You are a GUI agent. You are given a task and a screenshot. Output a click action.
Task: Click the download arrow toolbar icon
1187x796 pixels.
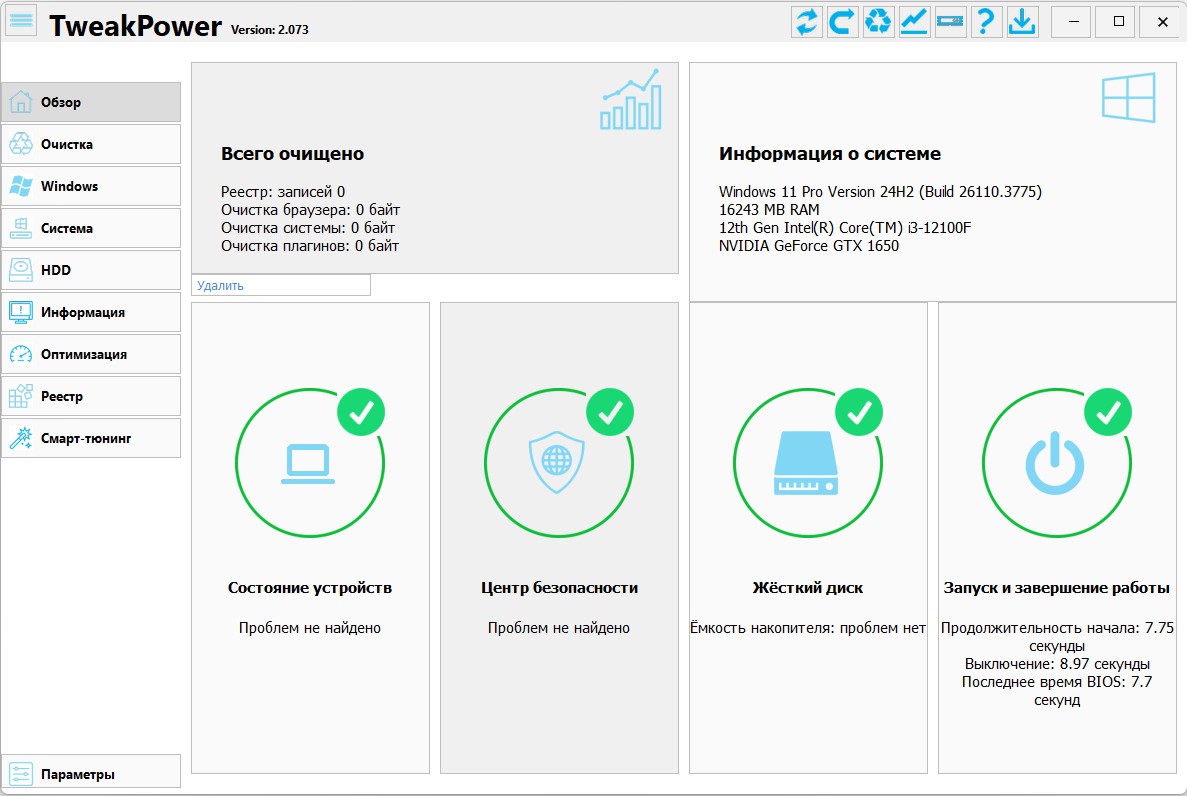point(1022,21)
